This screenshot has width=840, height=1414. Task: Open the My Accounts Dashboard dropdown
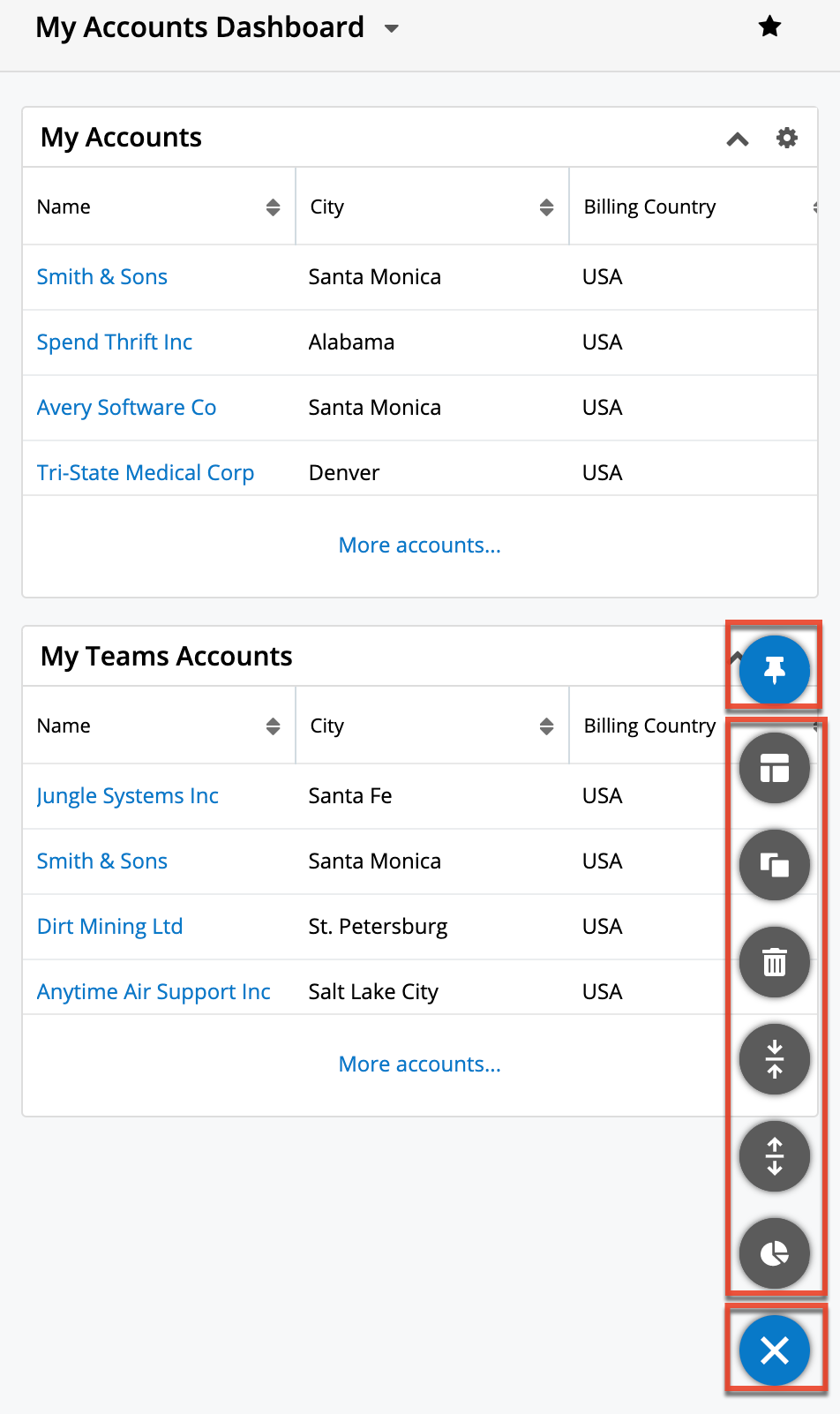tap(392, 28)
